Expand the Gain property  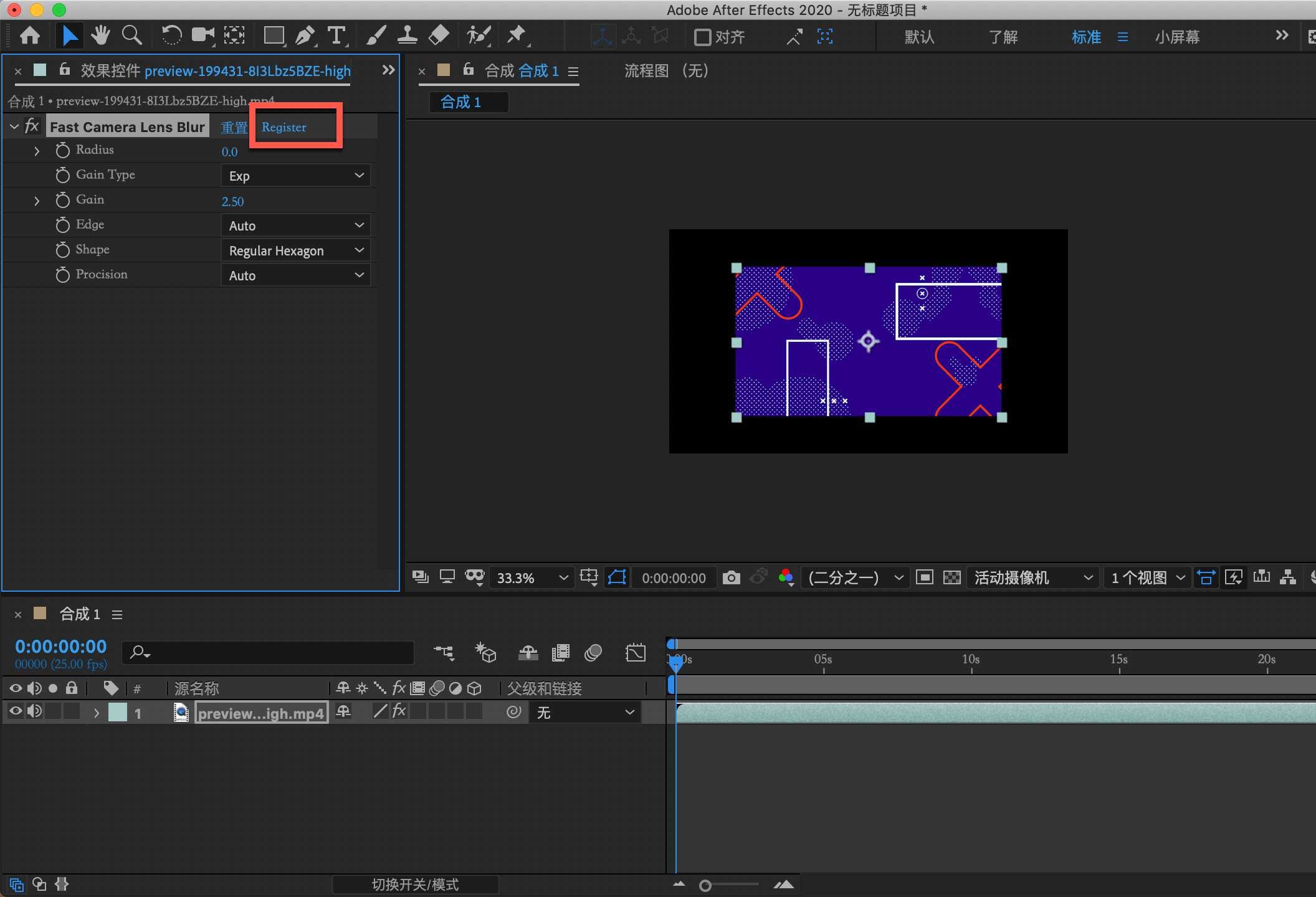[x=37, y=201]
